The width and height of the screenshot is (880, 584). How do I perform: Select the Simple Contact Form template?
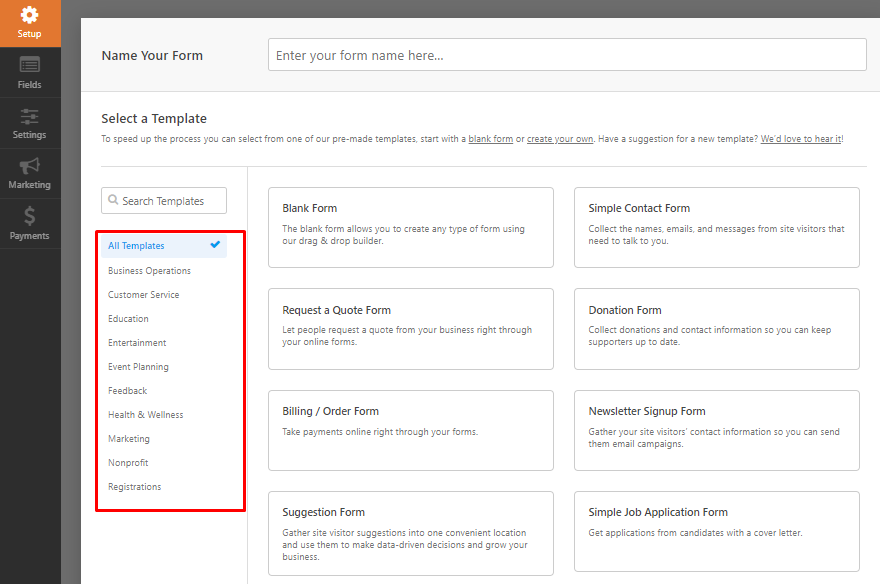(716, 227)
